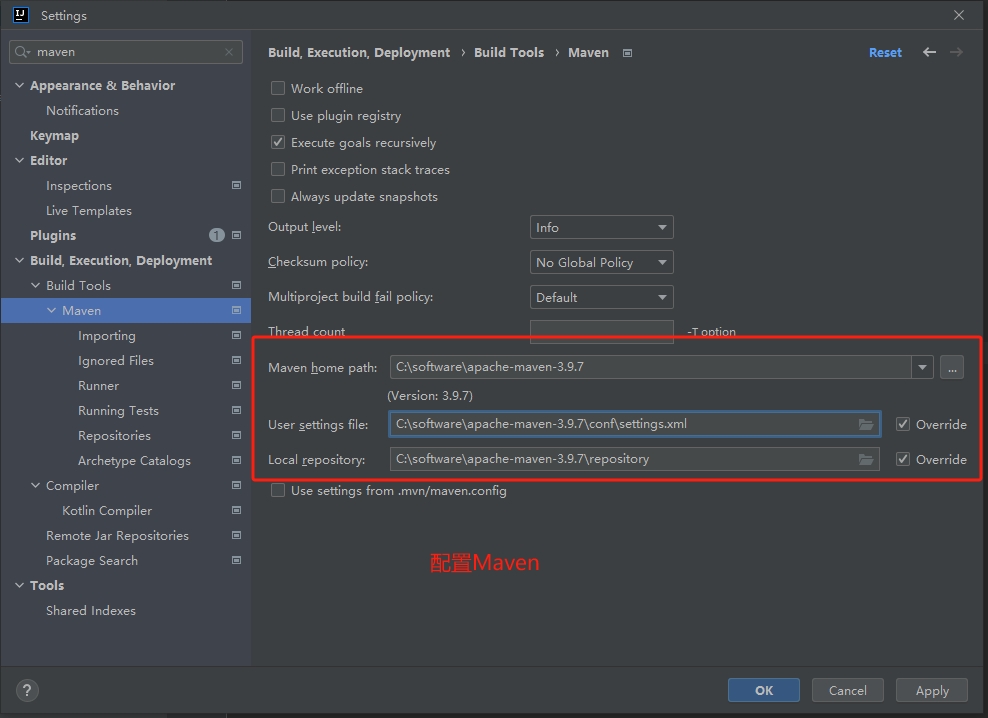Open the Output level dropdown
988x718 pixels.
click(602, 228)
